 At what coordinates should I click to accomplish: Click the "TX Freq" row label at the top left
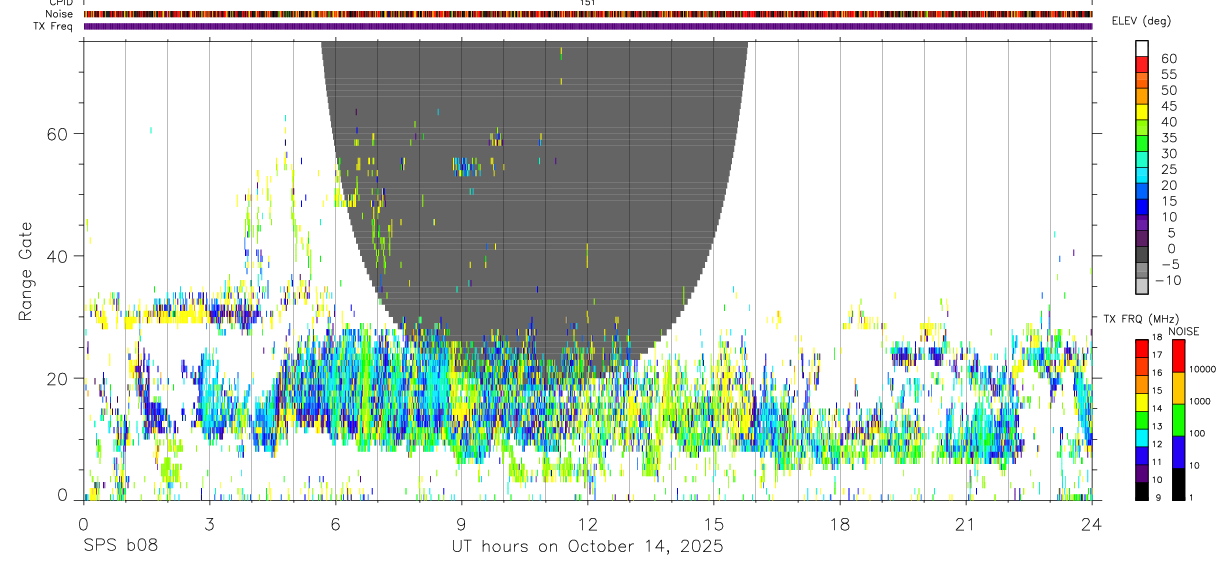(54, 26)
